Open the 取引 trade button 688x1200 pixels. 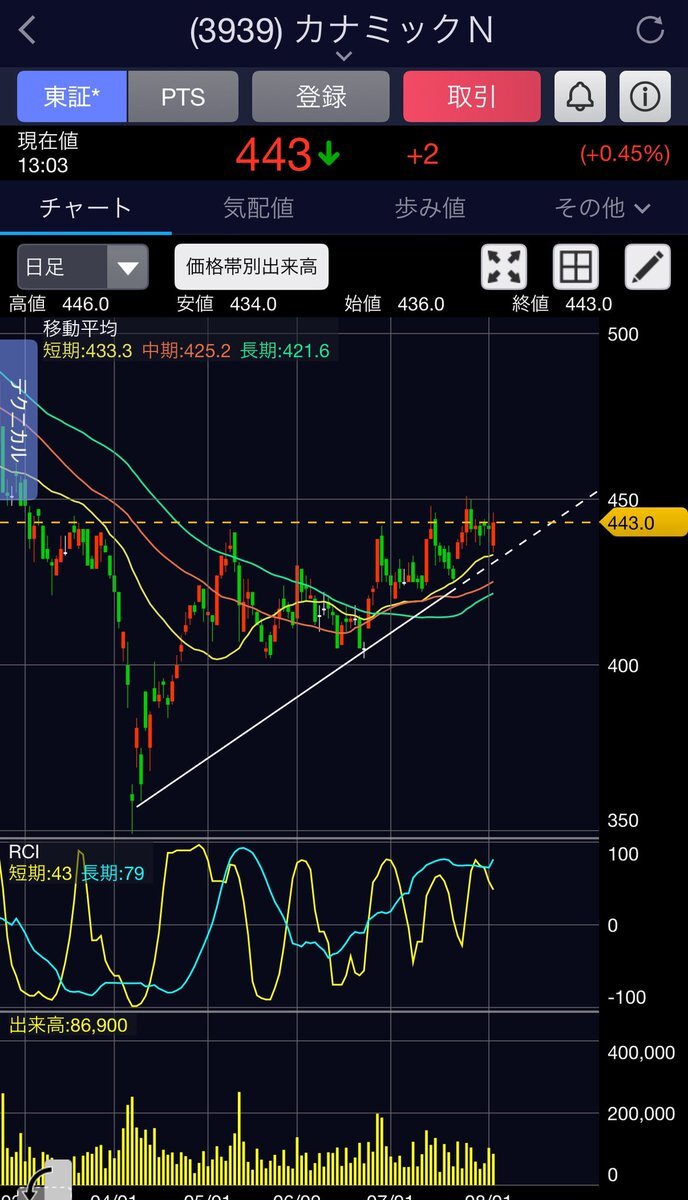coord(471,97)
